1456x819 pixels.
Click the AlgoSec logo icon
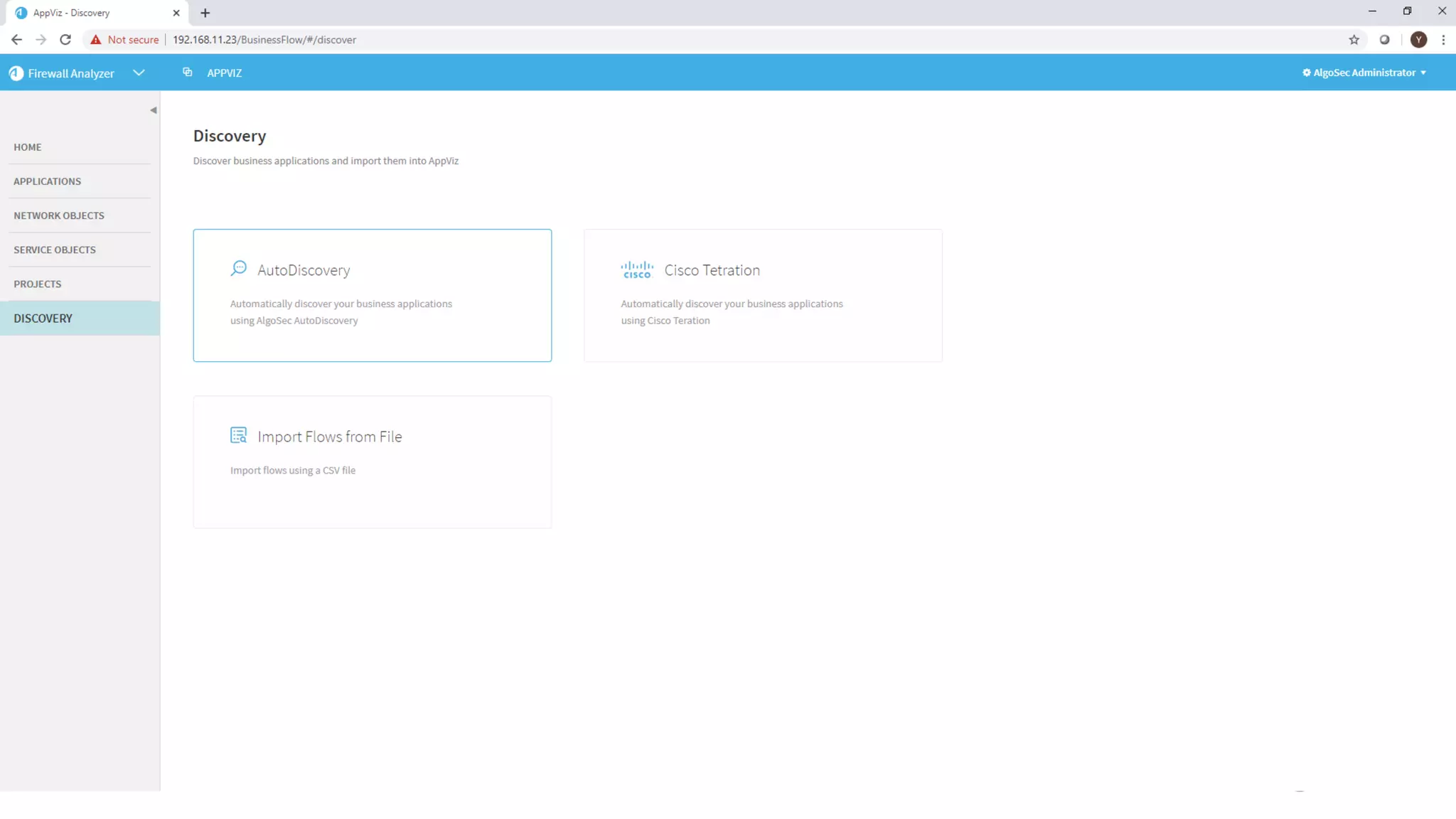(x=16, y=73)
